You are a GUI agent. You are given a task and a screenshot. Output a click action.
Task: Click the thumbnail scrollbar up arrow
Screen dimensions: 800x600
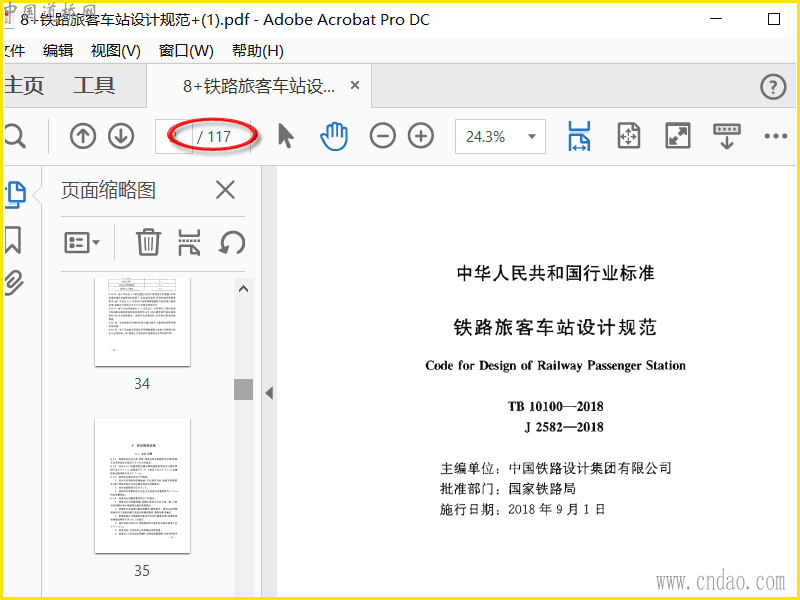pyautogui.click(x=244, y=289)
